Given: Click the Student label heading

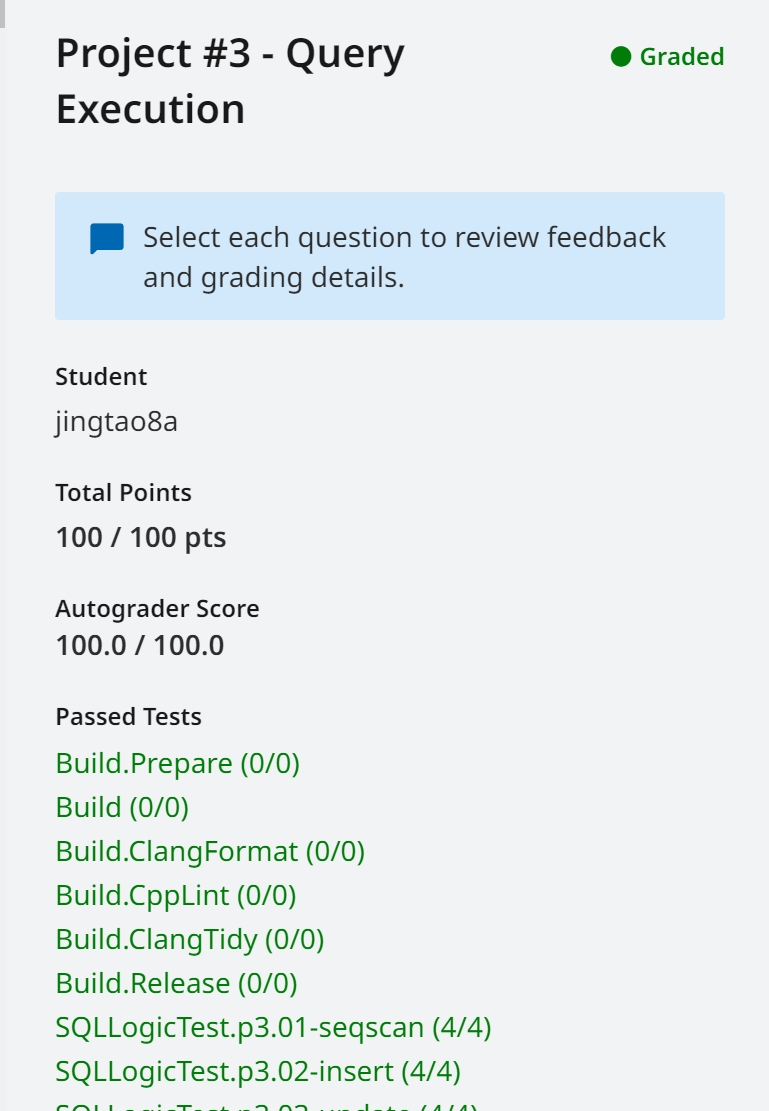Looking at the screenshot, I should point(101,376).
